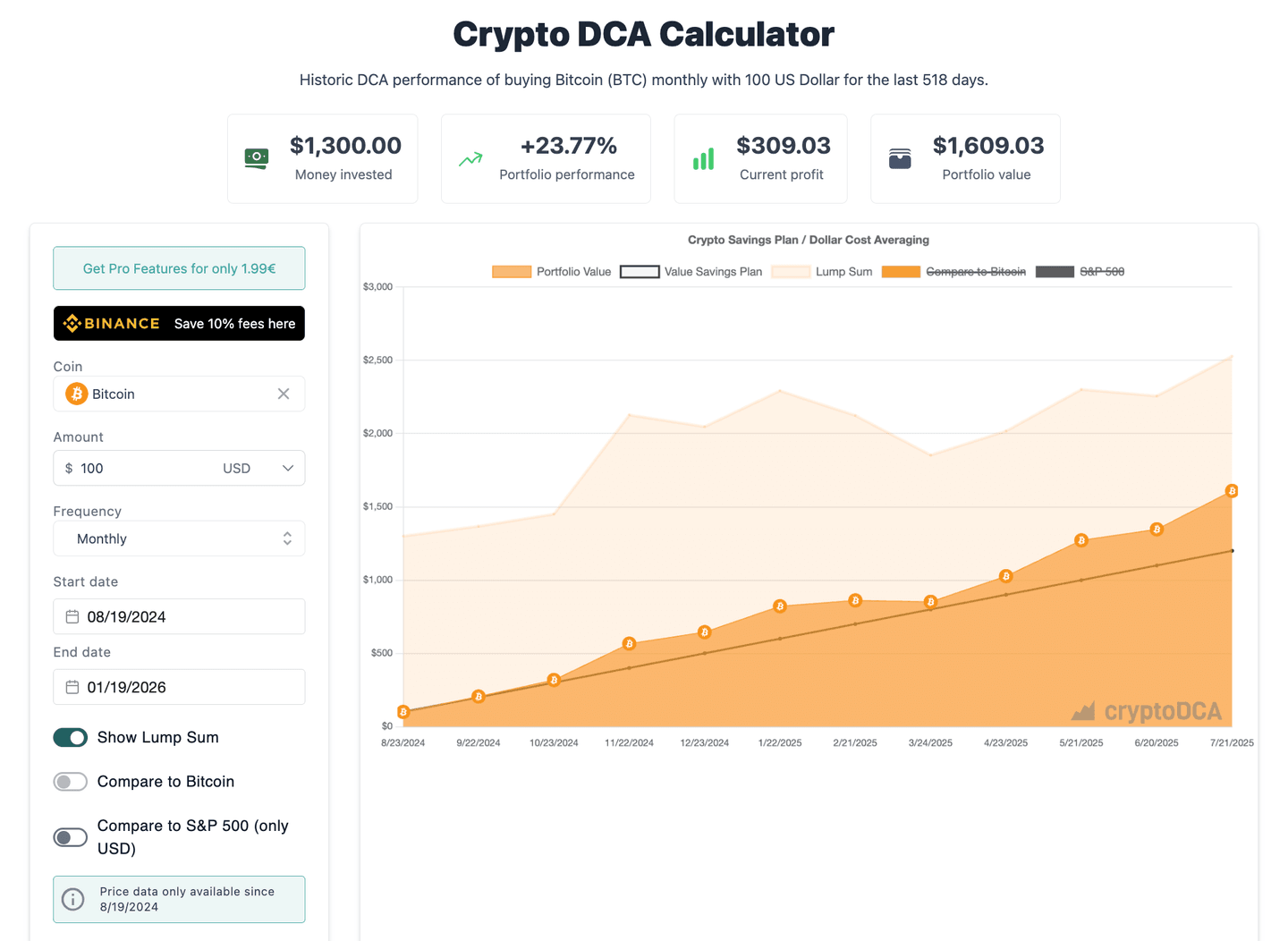Disable the Show Lump Sum toggle
The height and width of the screenshot is (941, 1288).
click(70, 737)
